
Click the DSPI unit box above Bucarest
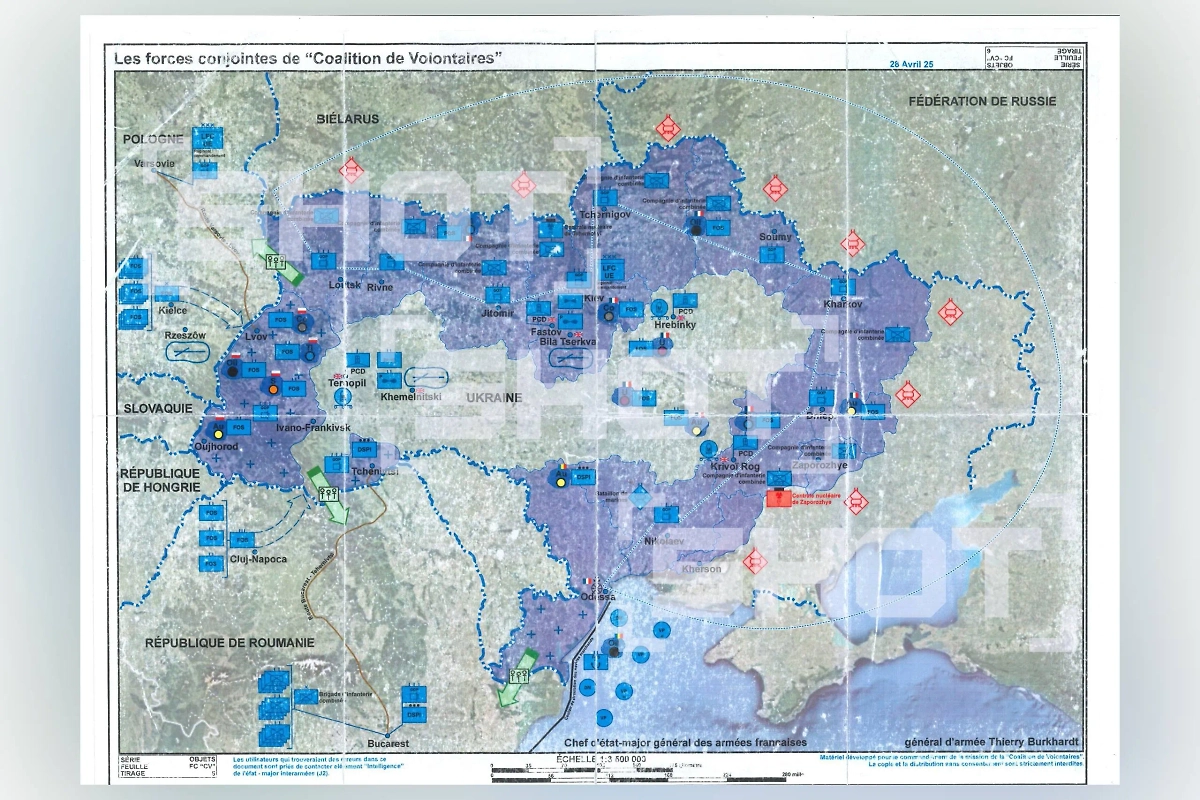coord(413,715)
